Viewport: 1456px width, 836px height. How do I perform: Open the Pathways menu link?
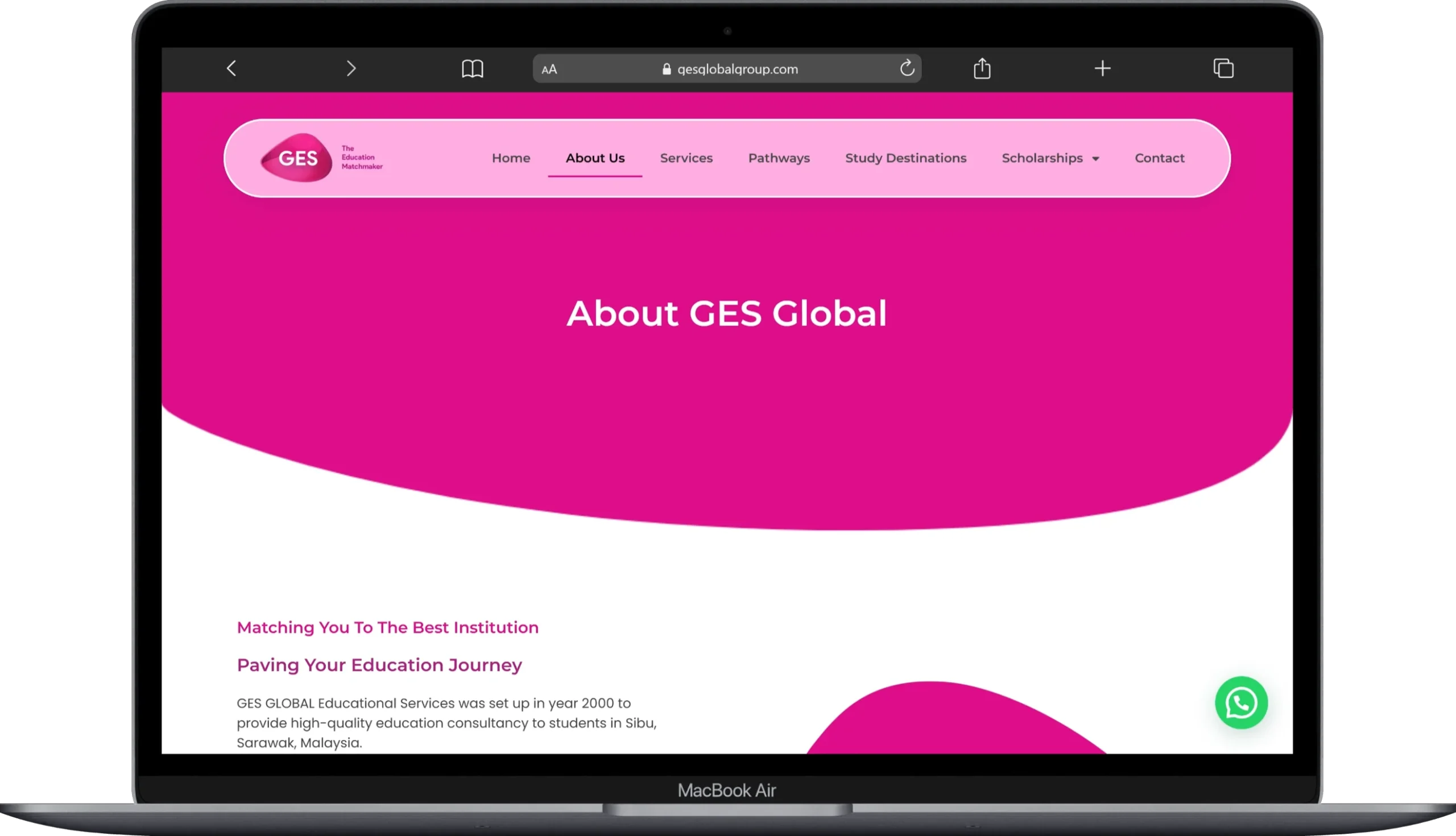point(779,158)
